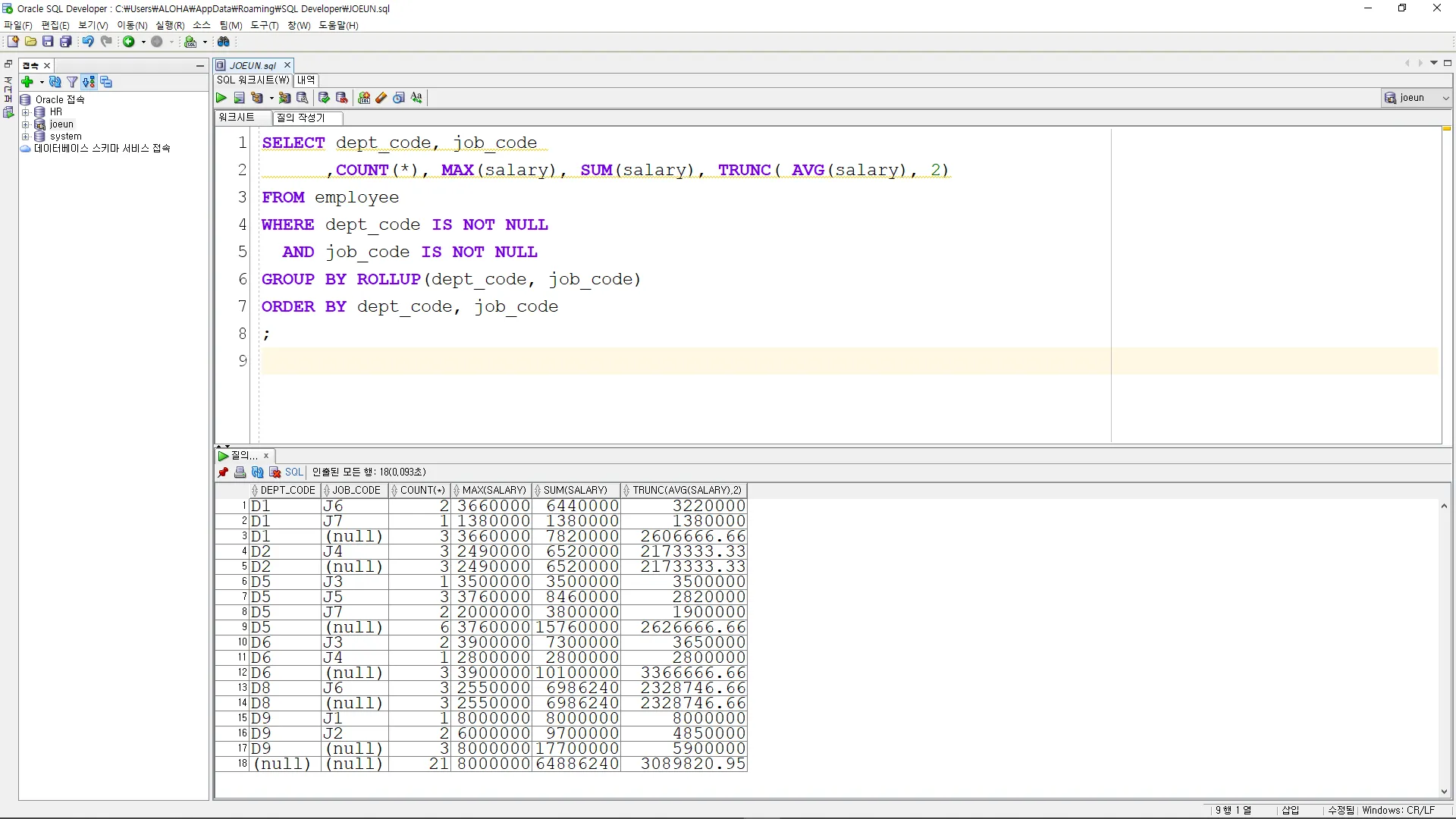Click the DEPT_CODE column header
The height and width of the screenshot is (819, 1456).
pos(287,491)
